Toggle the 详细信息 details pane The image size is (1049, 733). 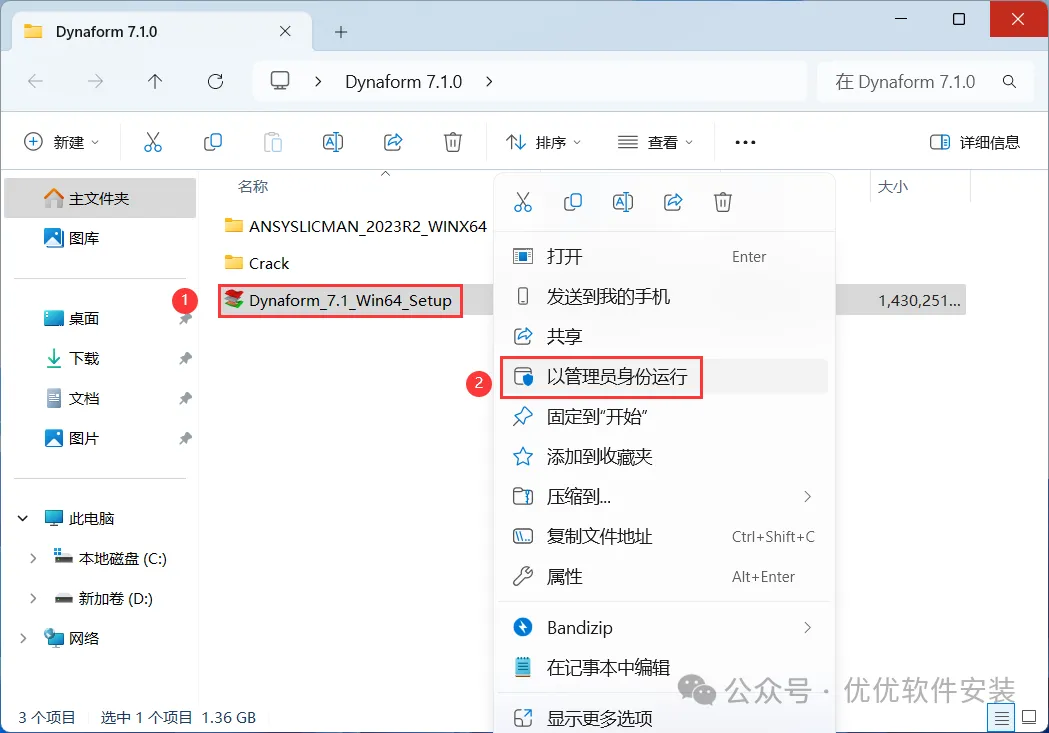[975, 142]
